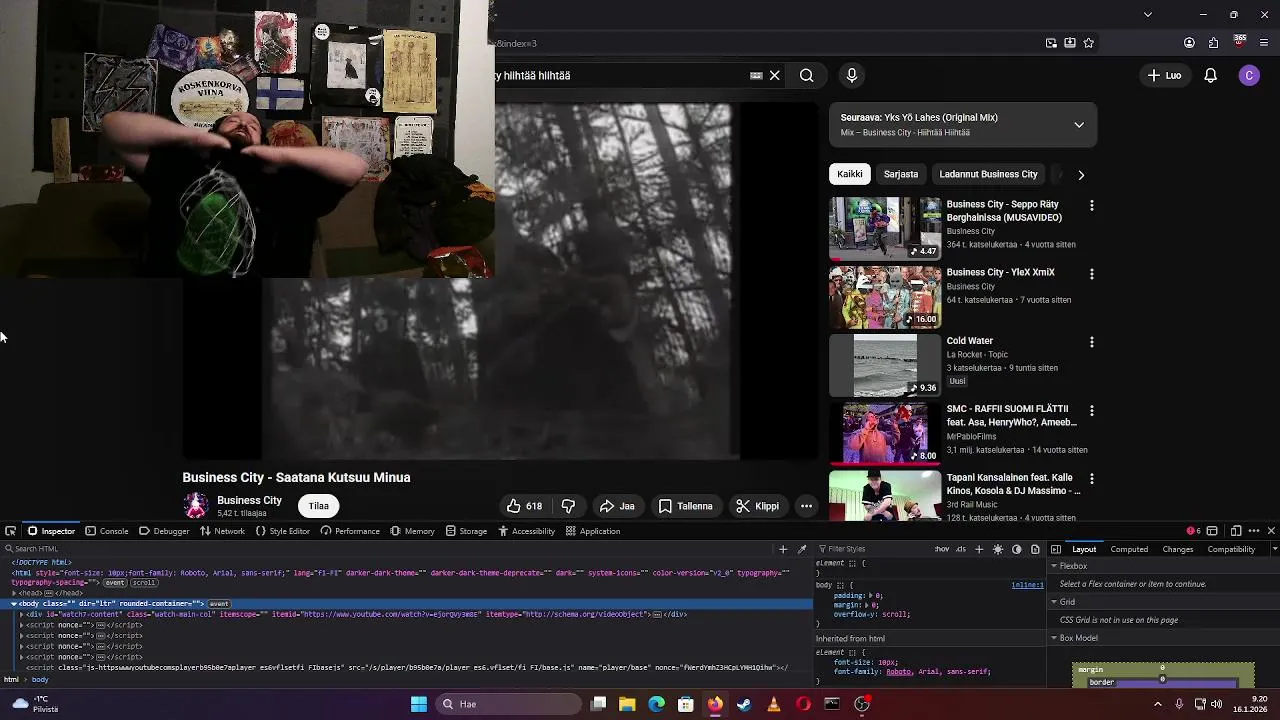
Task: Open devtools customize ellipsis menu
Action: click(x=1253, y=531)
